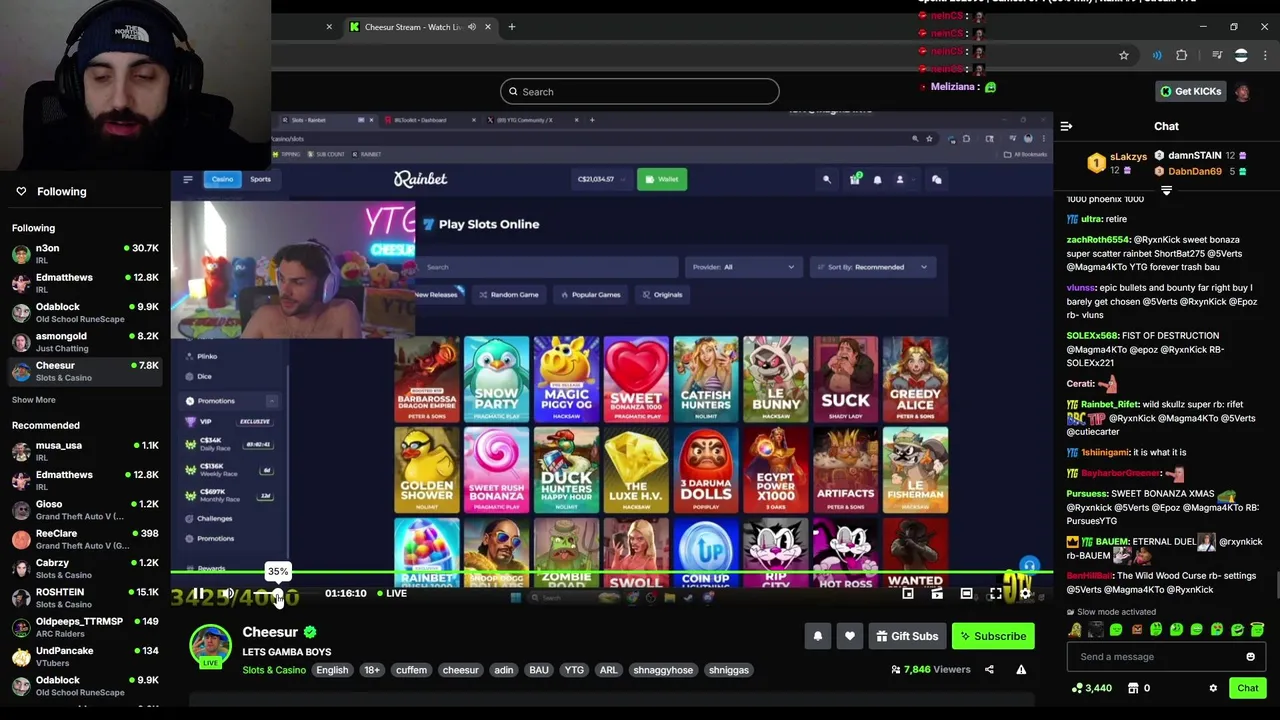Open the shop icon next to 0
Image resolution: width=1280 pixels, height=720 pixels.
tap(1133, 688)
